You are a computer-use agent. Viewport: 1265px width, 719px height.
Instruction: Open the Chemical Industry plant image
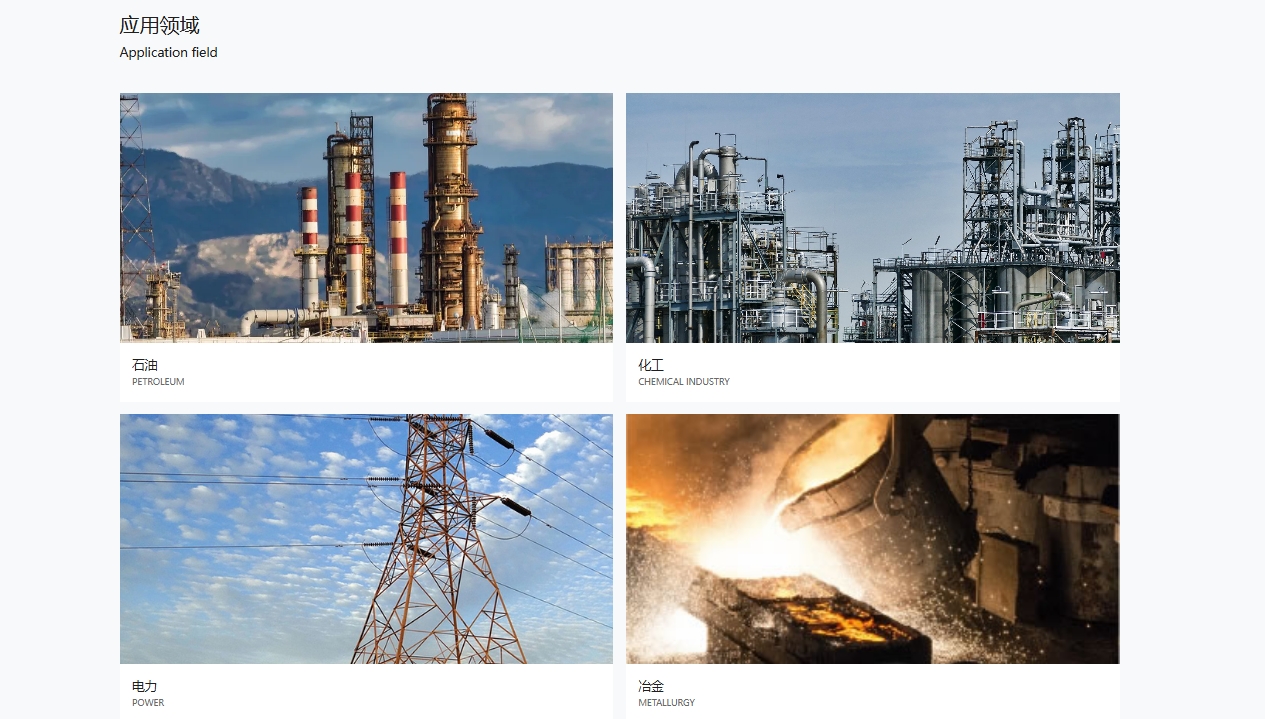coord(873,218)
